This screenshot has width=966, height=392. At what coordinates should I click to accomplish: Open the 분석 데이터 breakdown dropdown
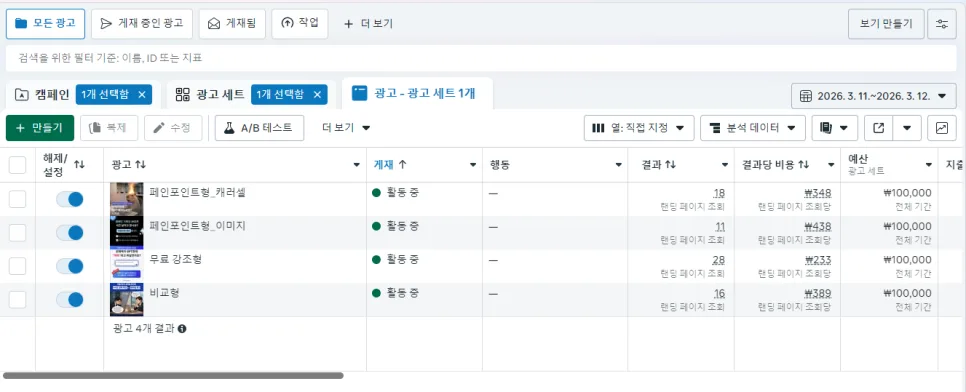(753, 128)
